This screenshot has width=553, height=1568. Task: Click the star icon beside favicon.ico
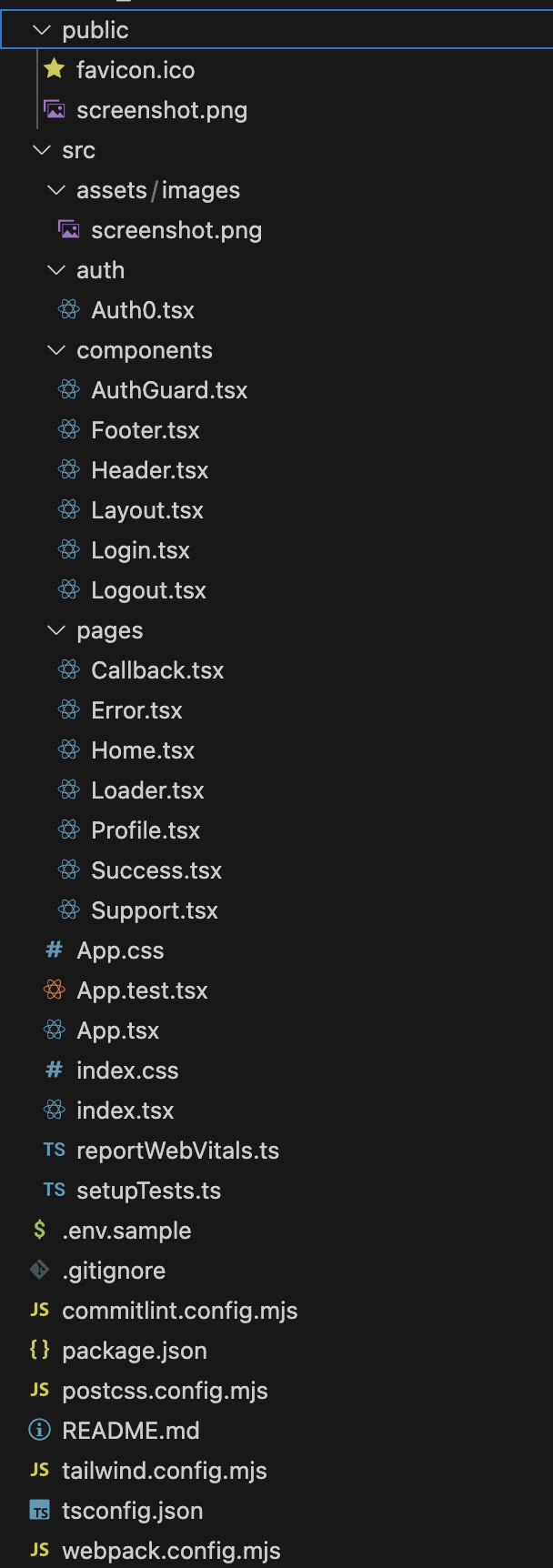55,69
